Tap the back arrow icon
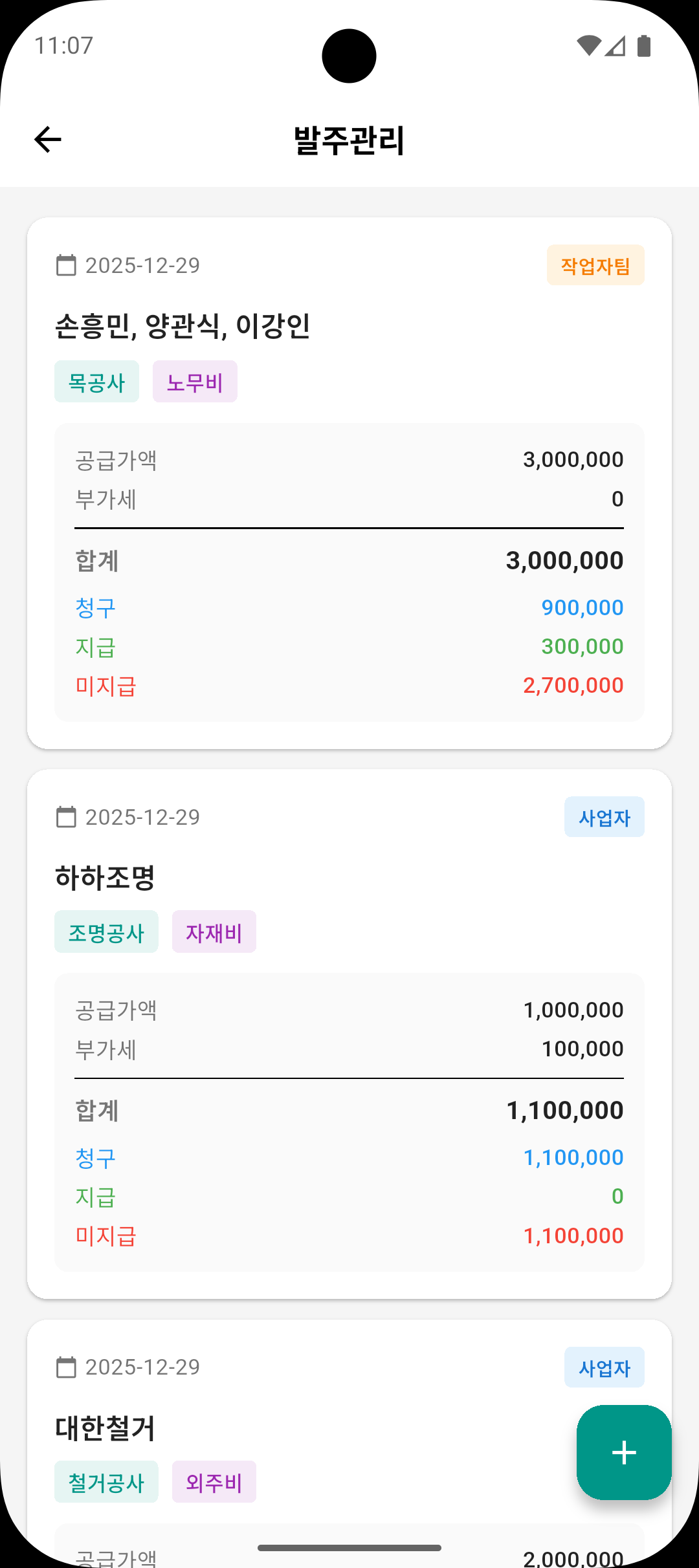The height and width of the screenshot is (1568, 699). pyautogui.click(x=48, y=140)
